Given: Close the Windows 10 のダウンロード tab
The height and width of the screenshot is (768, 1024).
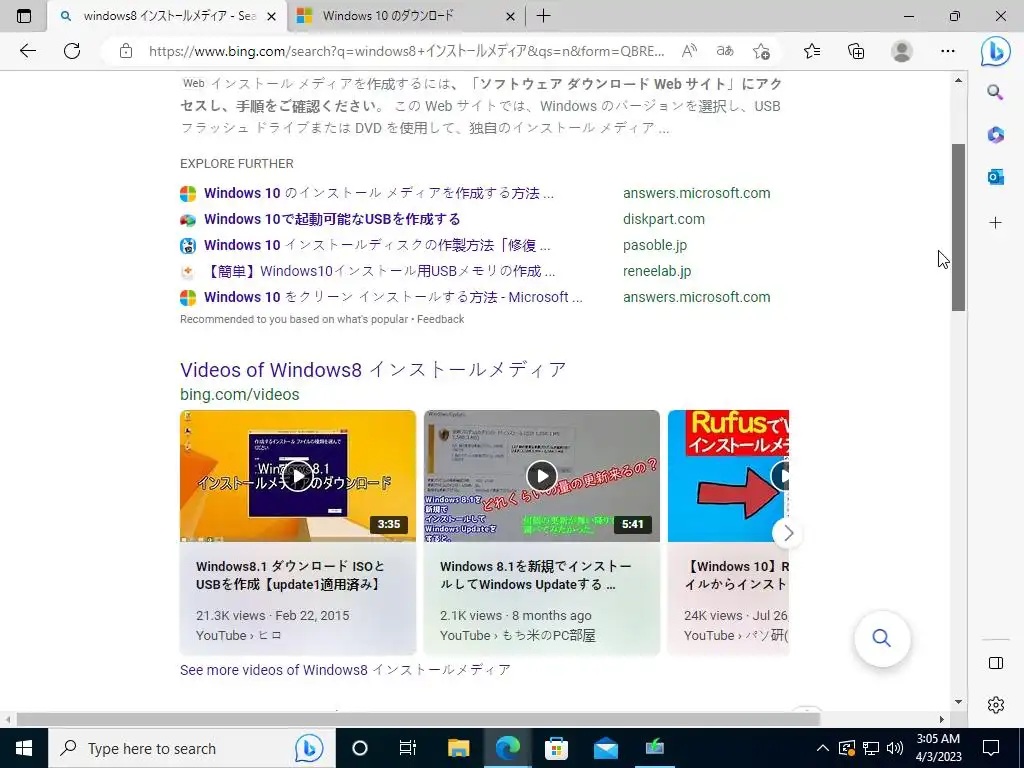Looking at the screenshot, I should click(511, 16).
